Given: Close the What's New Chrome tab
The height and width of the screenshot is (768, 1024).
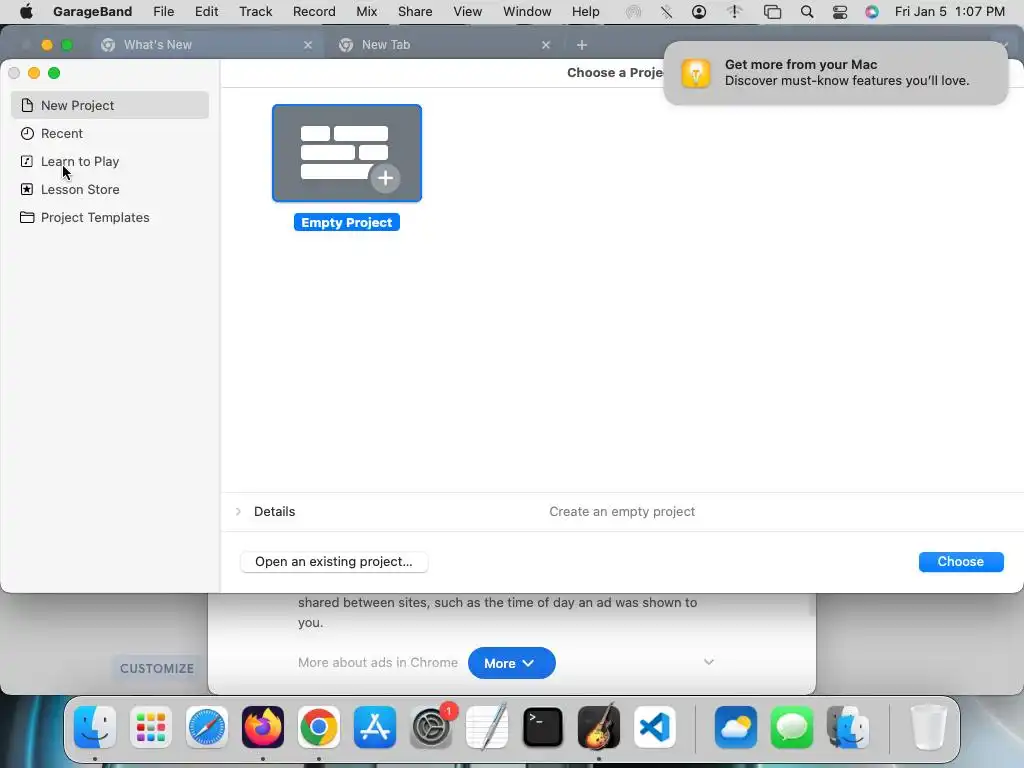Looking at the screenshot, I should click(308, 44).
